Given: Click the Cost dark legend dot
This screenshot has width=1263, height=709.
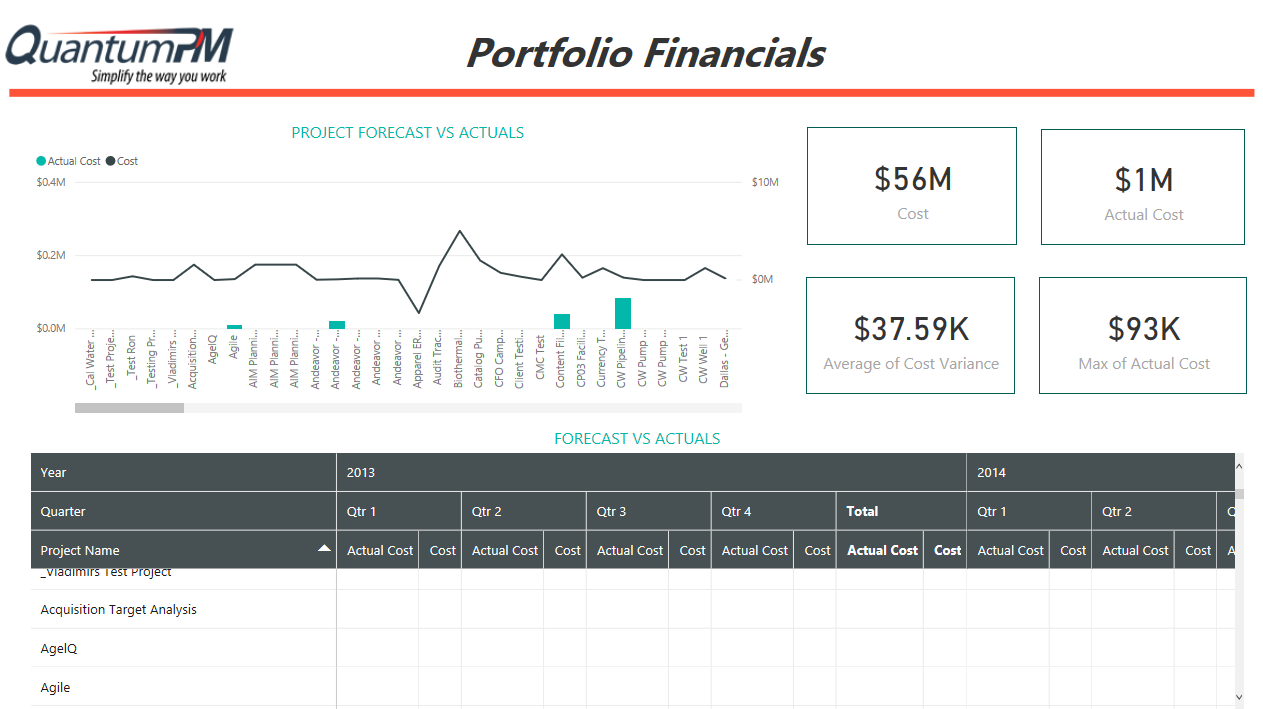Looking at the screenshot, I should (110, 161).
